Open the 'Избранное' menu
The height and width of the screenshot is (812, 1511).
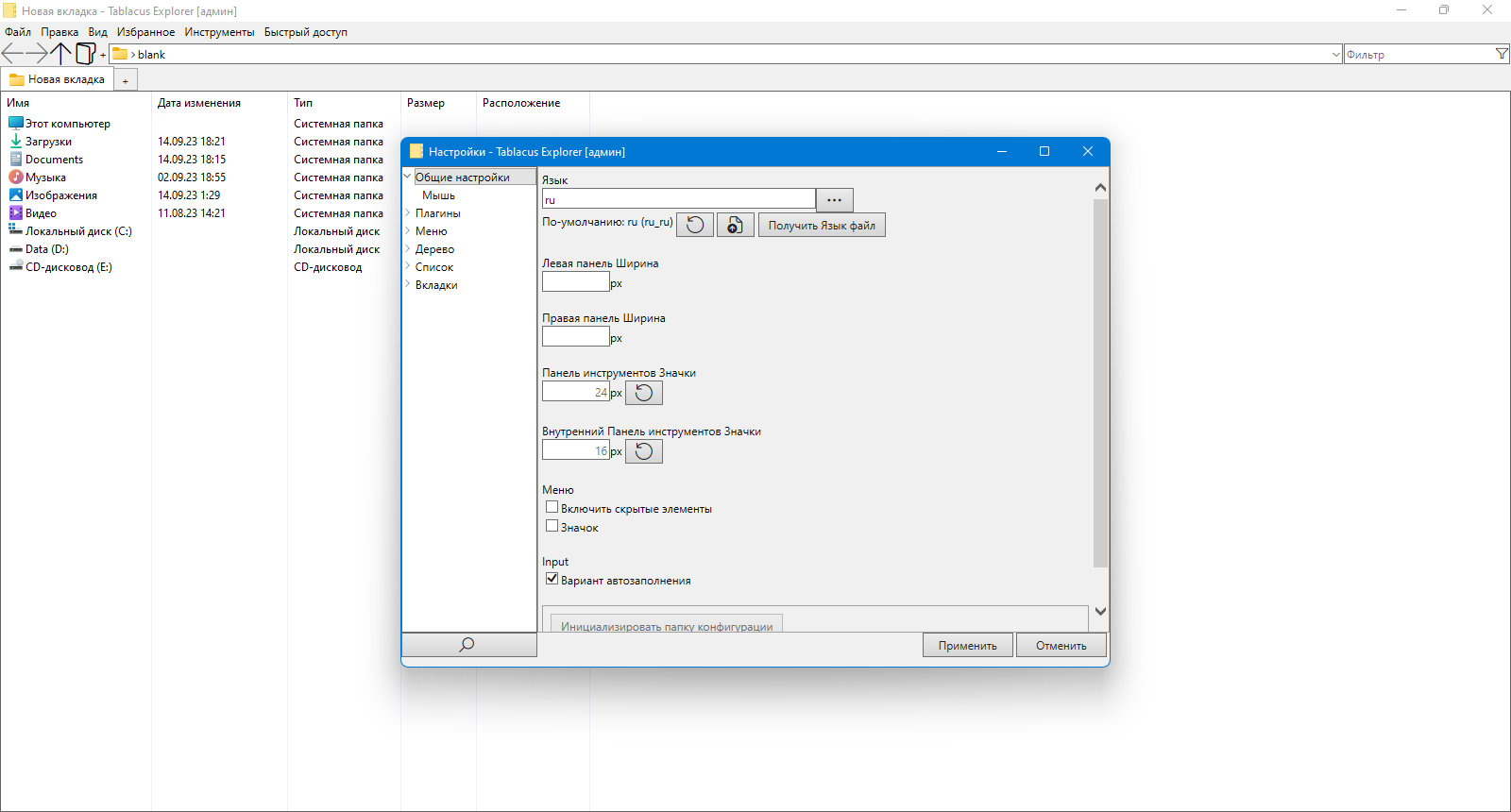(145, 32)
